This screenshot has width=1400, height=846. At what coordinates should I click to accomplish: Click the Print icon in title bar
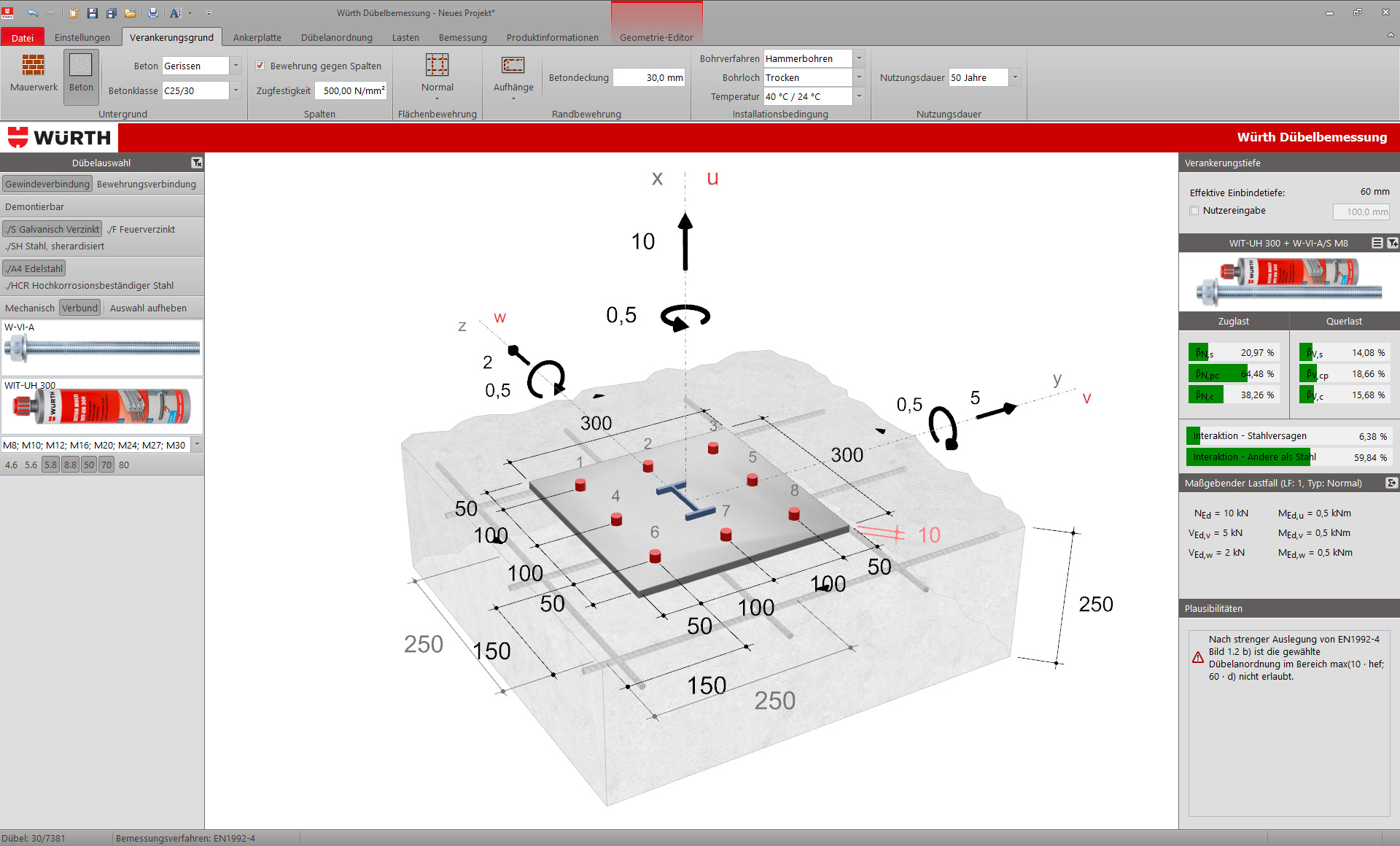click(x=153, y=12)
